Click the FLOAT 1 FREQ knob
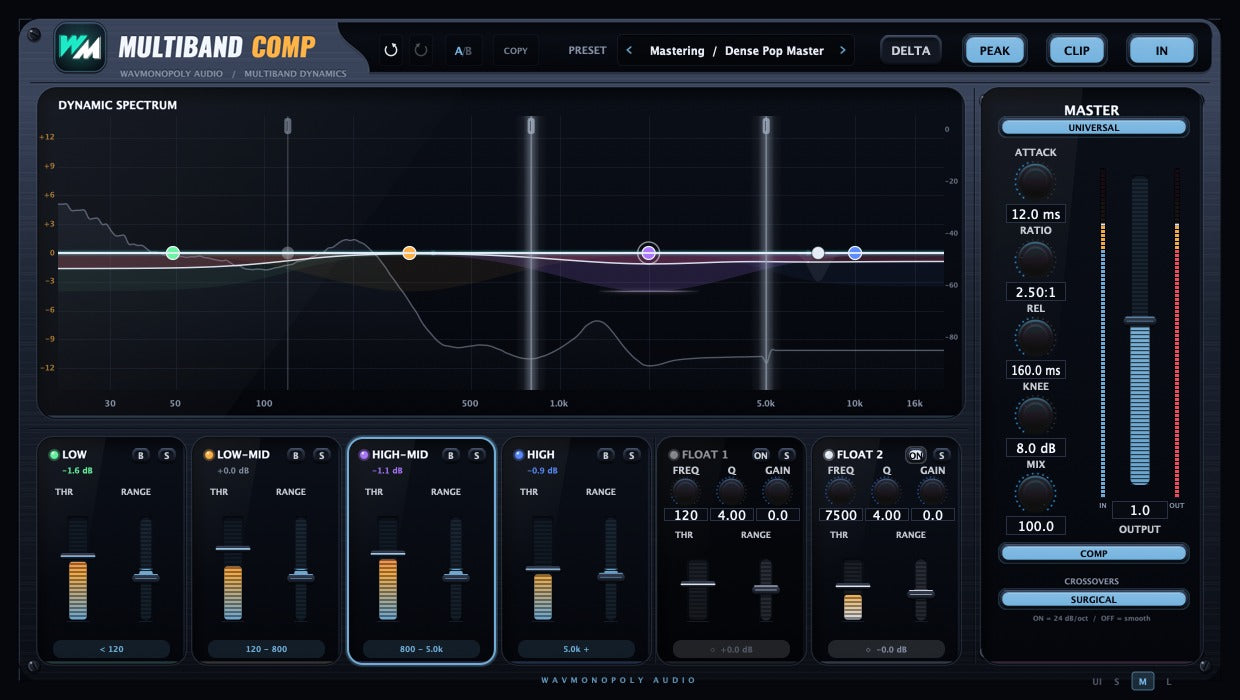 (685, 491)
